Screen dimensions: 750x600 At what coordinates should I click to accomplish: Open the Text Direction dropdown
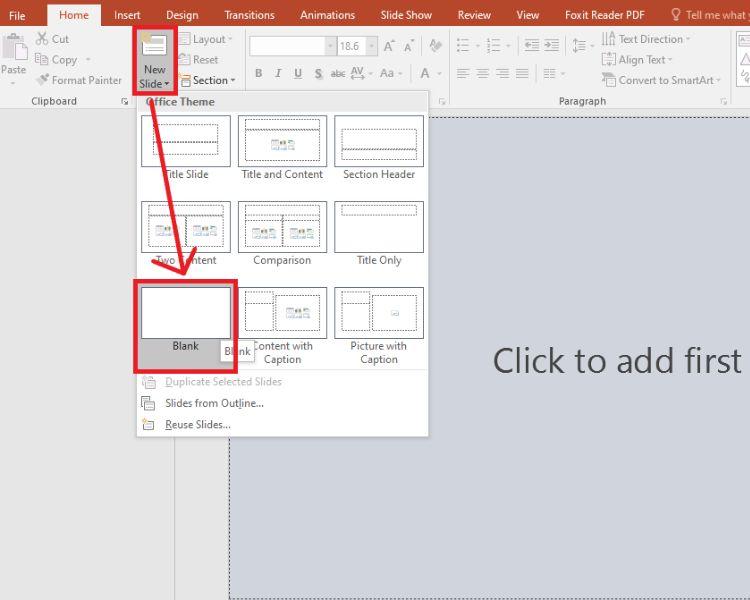tap(647, 39)
